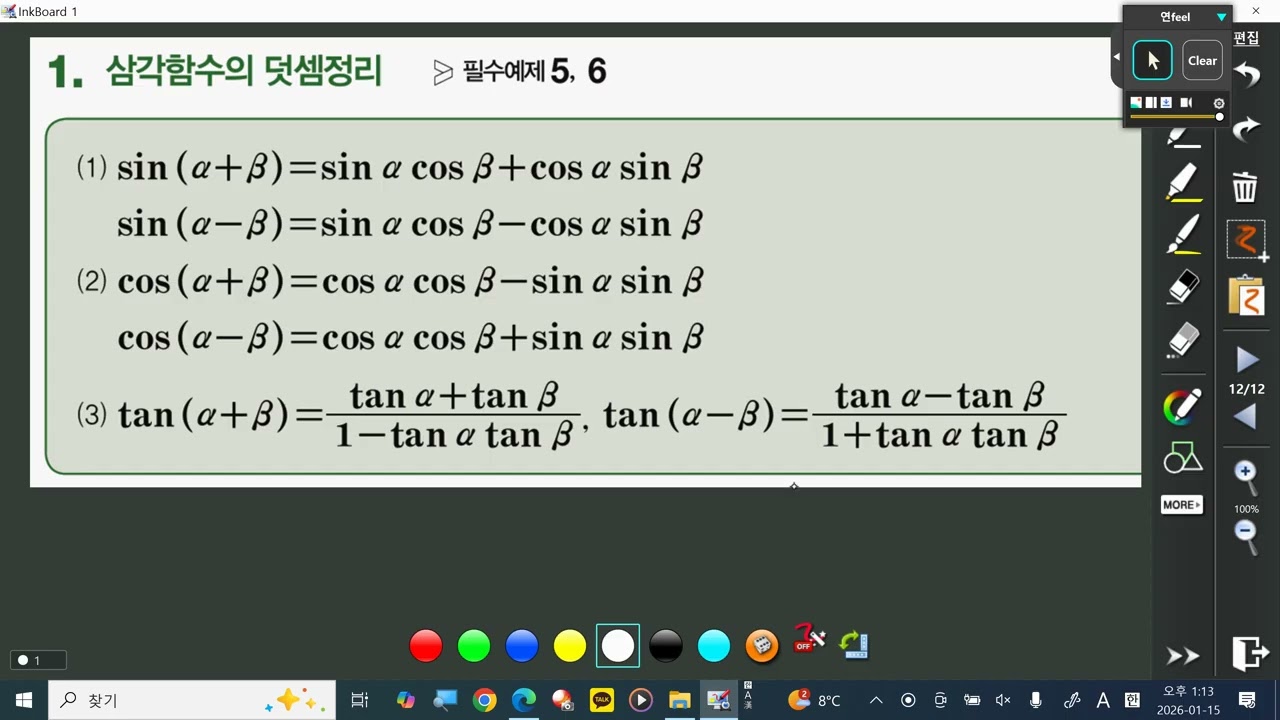The height and width of the screenshot is (720, 1280).
Task: Toggle the 한 Korean IME indicator
Action: click(1132, 700)
